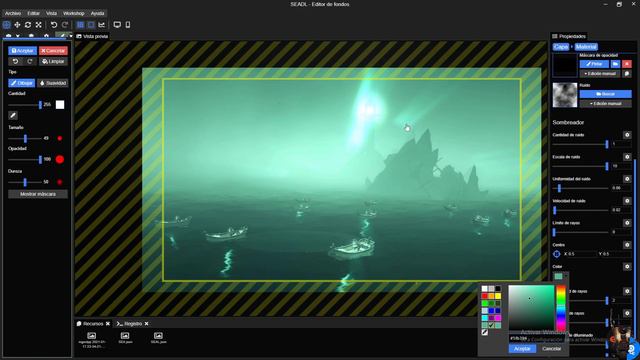Viewport: 640px width, 360px height.
Task: Dismiss color picker with Cancelar
Action: pyautogui.click(x=551, y=349)
